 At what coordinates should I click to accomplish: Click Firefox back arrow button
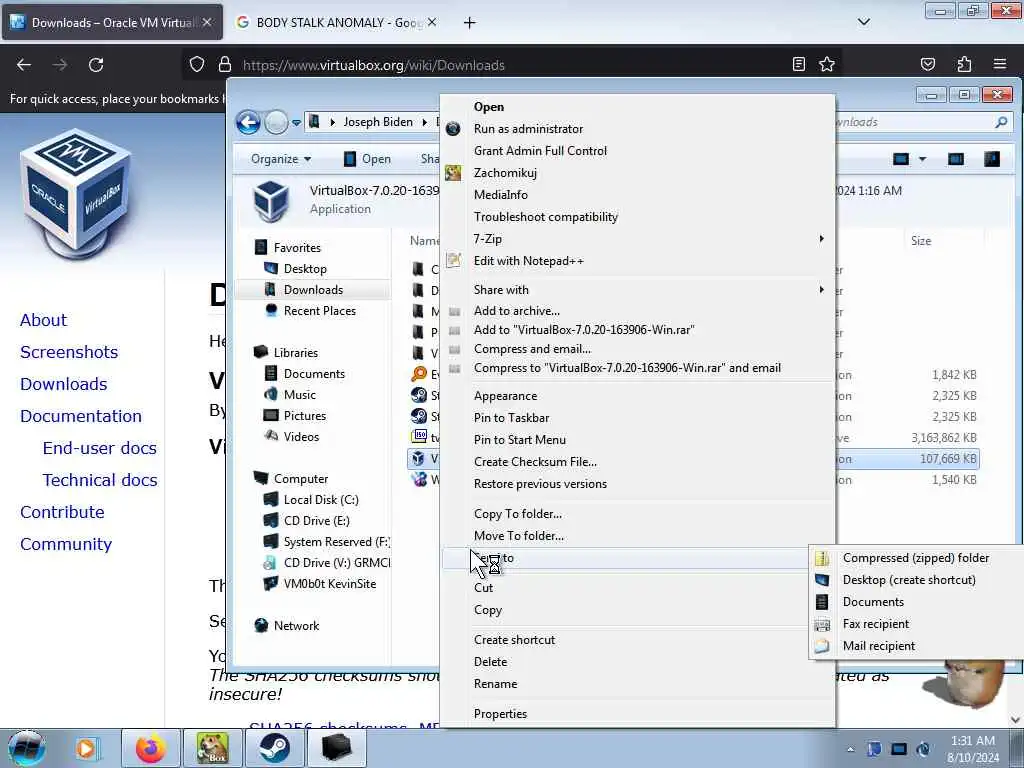pyautogui.click(x=24, y=65)
